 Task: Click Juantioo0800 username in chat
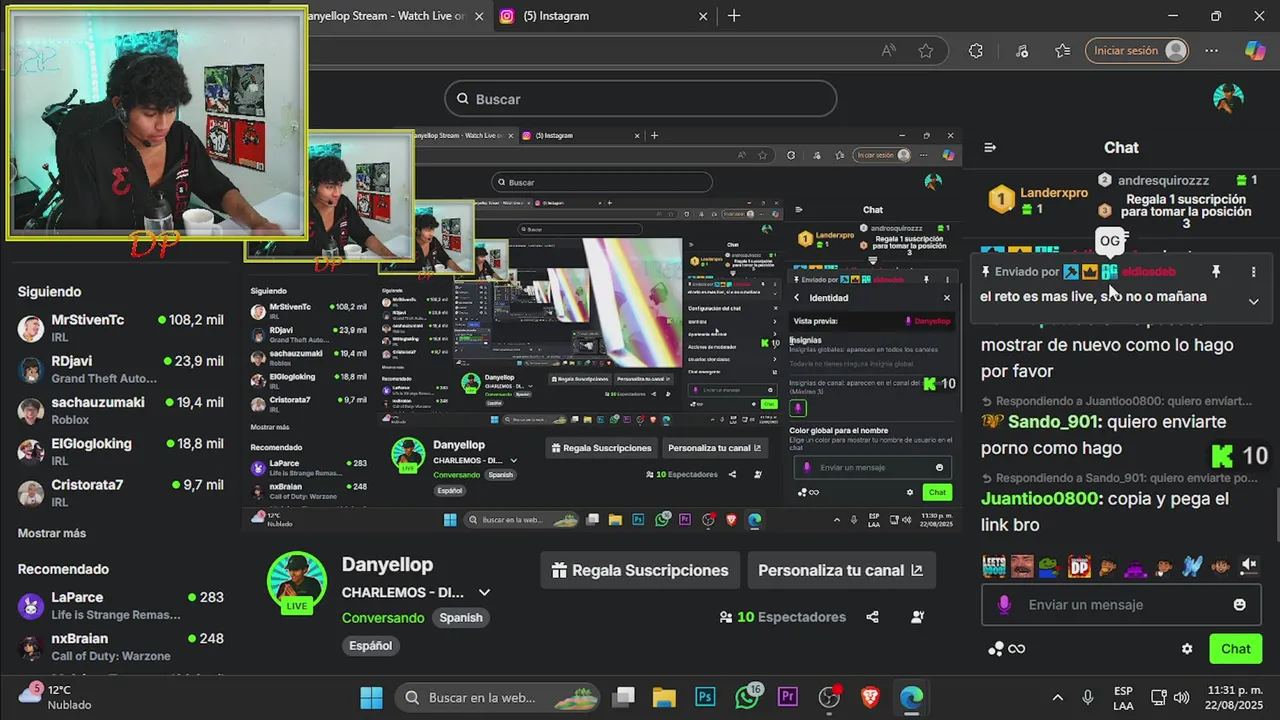tap(1040, 499)
